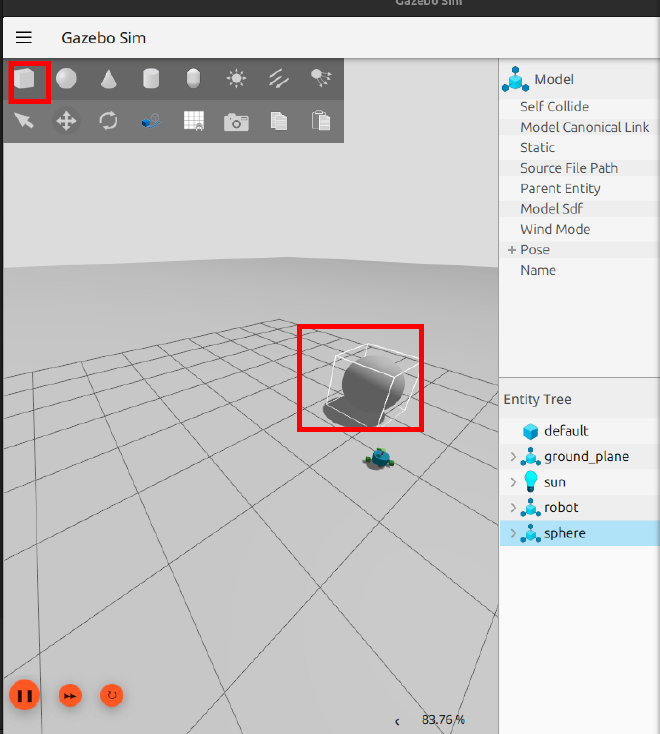Image resolution: width=660 pixels, height=734 pixels.
Task: Insert a capsule shape
Action: pos(193,79)
